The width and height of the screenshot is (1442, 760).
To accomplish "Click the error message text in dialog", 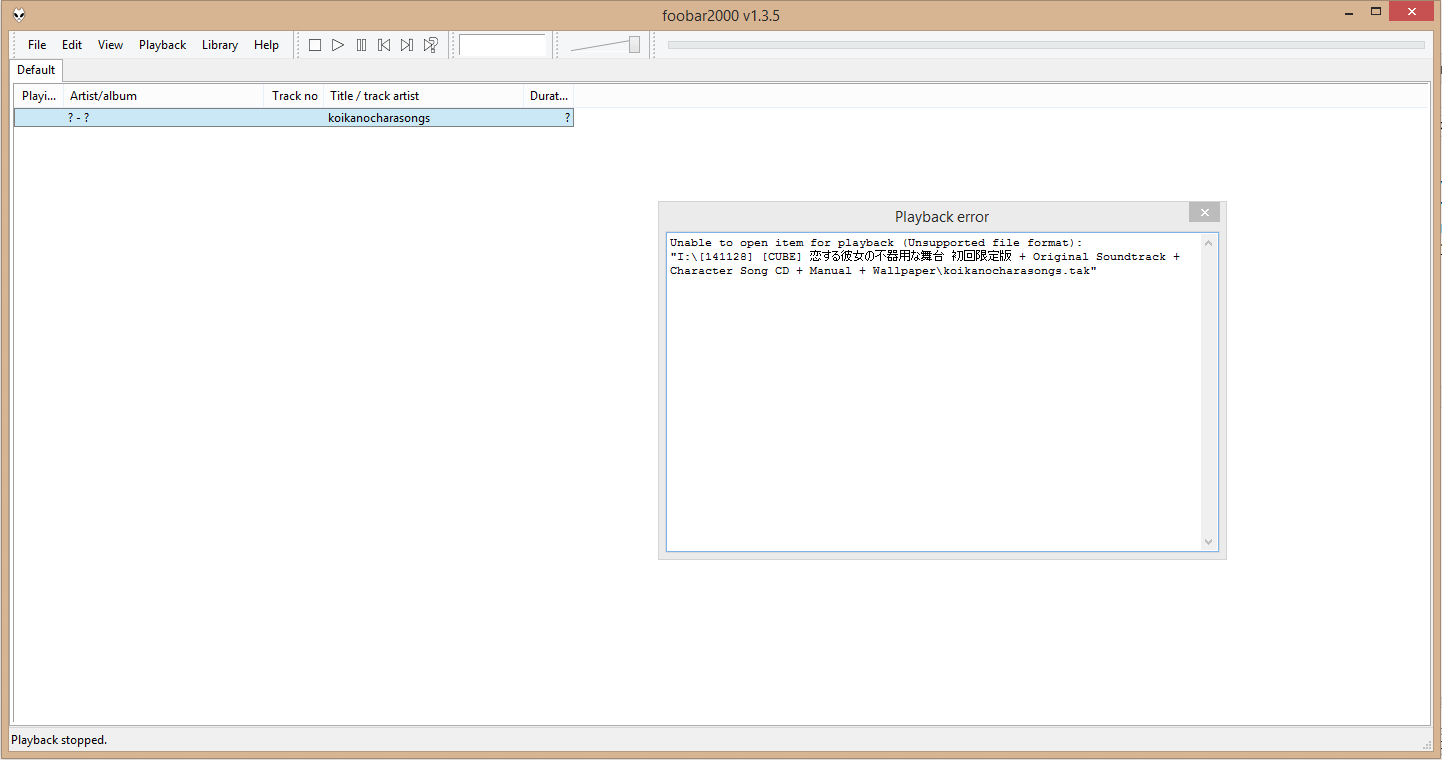I will coord(925,257).
